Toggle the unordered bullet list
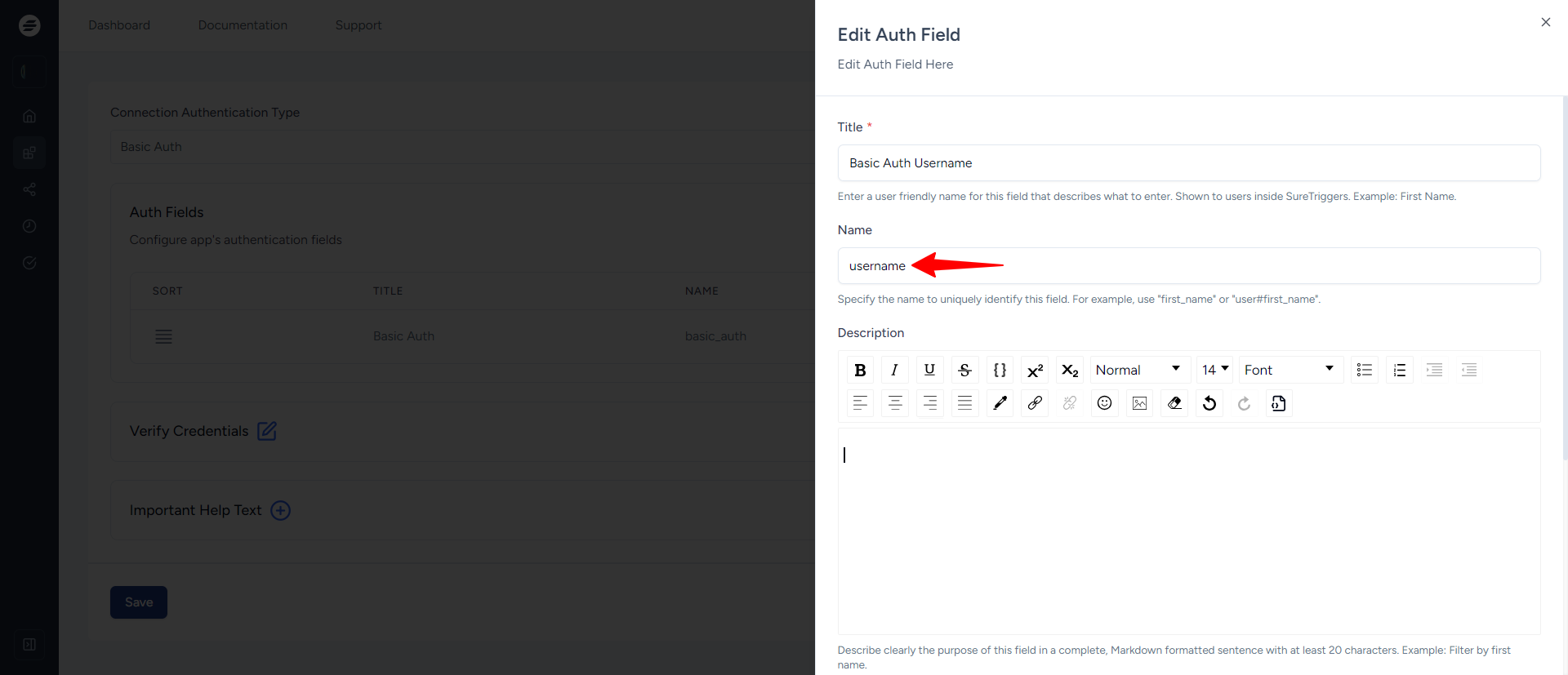This screenshot has height=675, width=1568. click(1364, 370)
